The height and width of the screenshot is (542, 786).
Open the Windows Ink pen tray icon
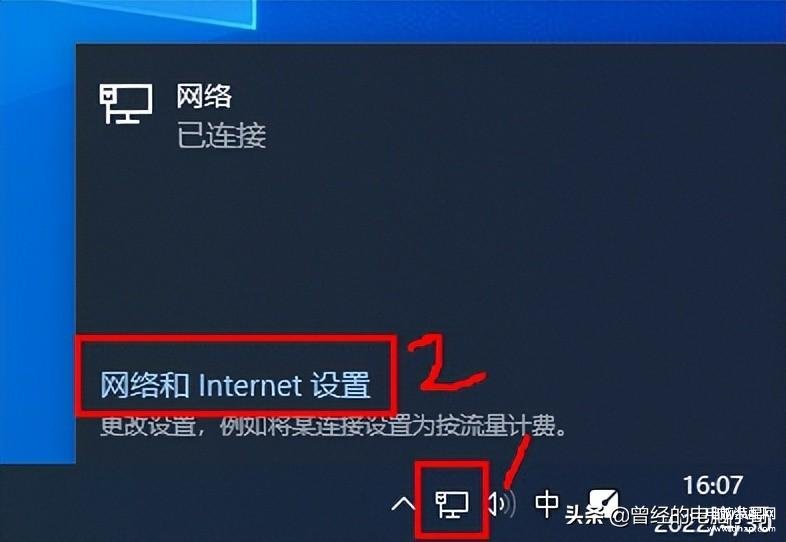click(603, 501)
